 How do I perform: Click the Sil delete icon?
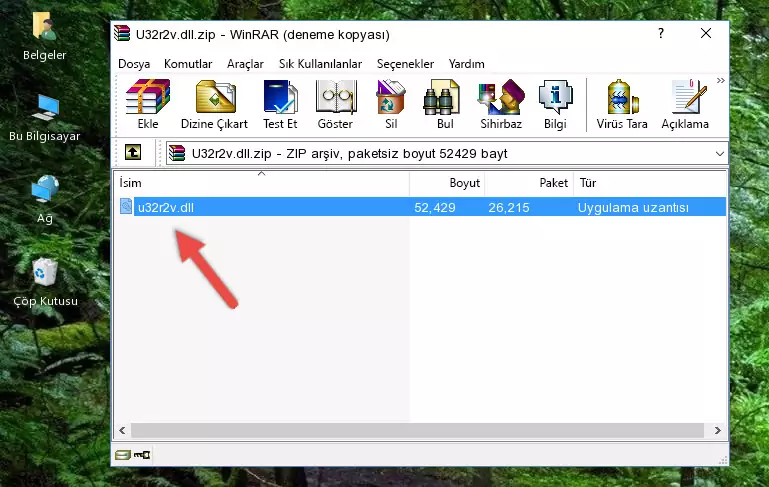(391, 104)
